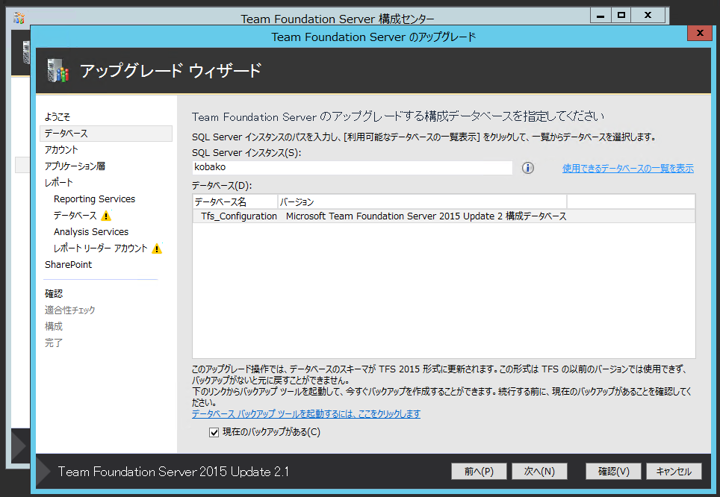The width and height of the screenshot is (720, 497).
Task: Select the top-level データベース step in sidebar
Action: click(107, 133)
